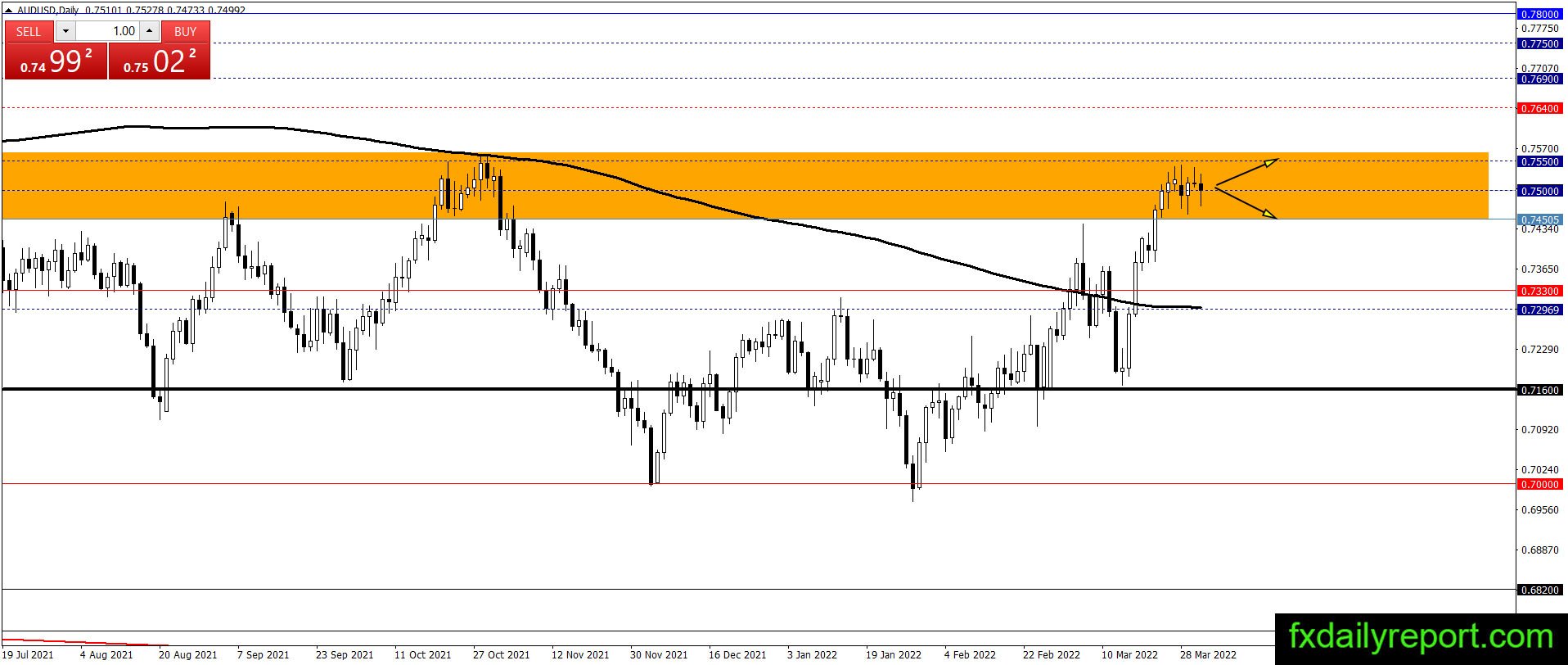
Task: Select the 0.78000 blue price level label
Action: pyautogui.click(x=1539, y=14)
